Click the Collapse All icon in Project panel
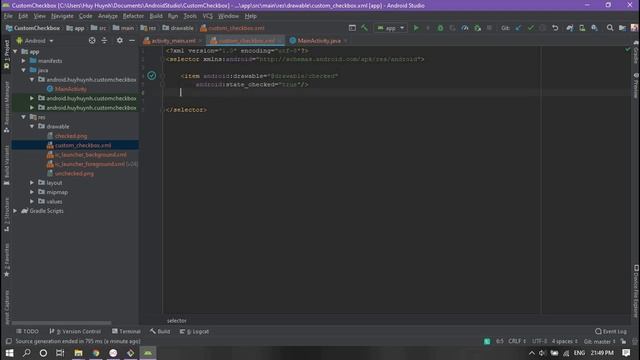This screenshot has height=360, width=640. [x=104, y=40]
